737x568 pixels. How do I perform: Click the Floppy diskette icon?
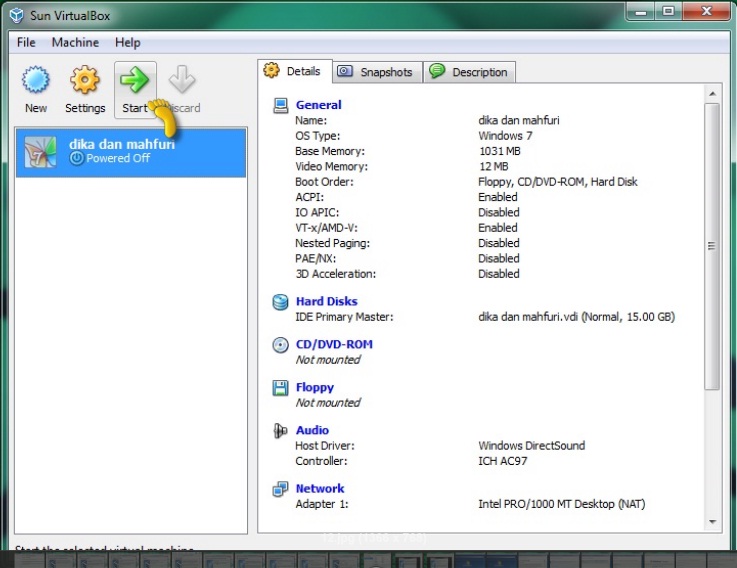(281, 388)
